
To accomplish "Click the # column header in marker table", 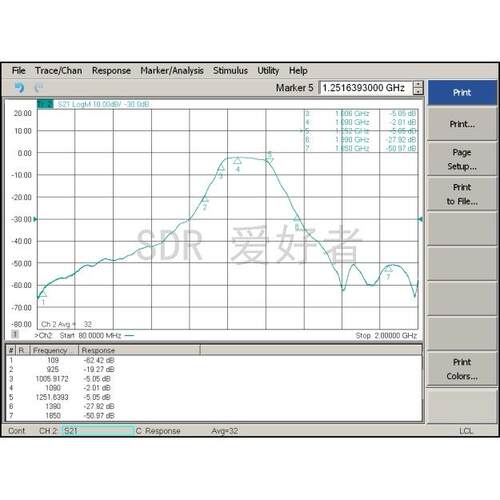I will (11, 350).
